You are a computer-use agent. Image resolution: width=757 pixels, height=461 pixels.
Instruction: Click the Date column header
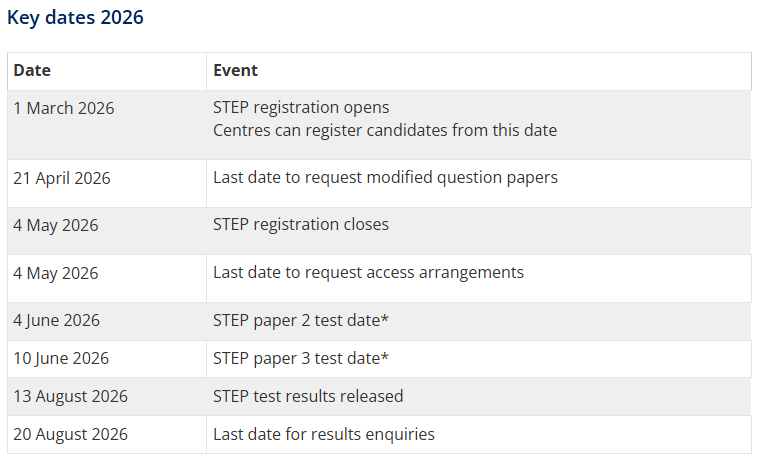tap(32, 71)
